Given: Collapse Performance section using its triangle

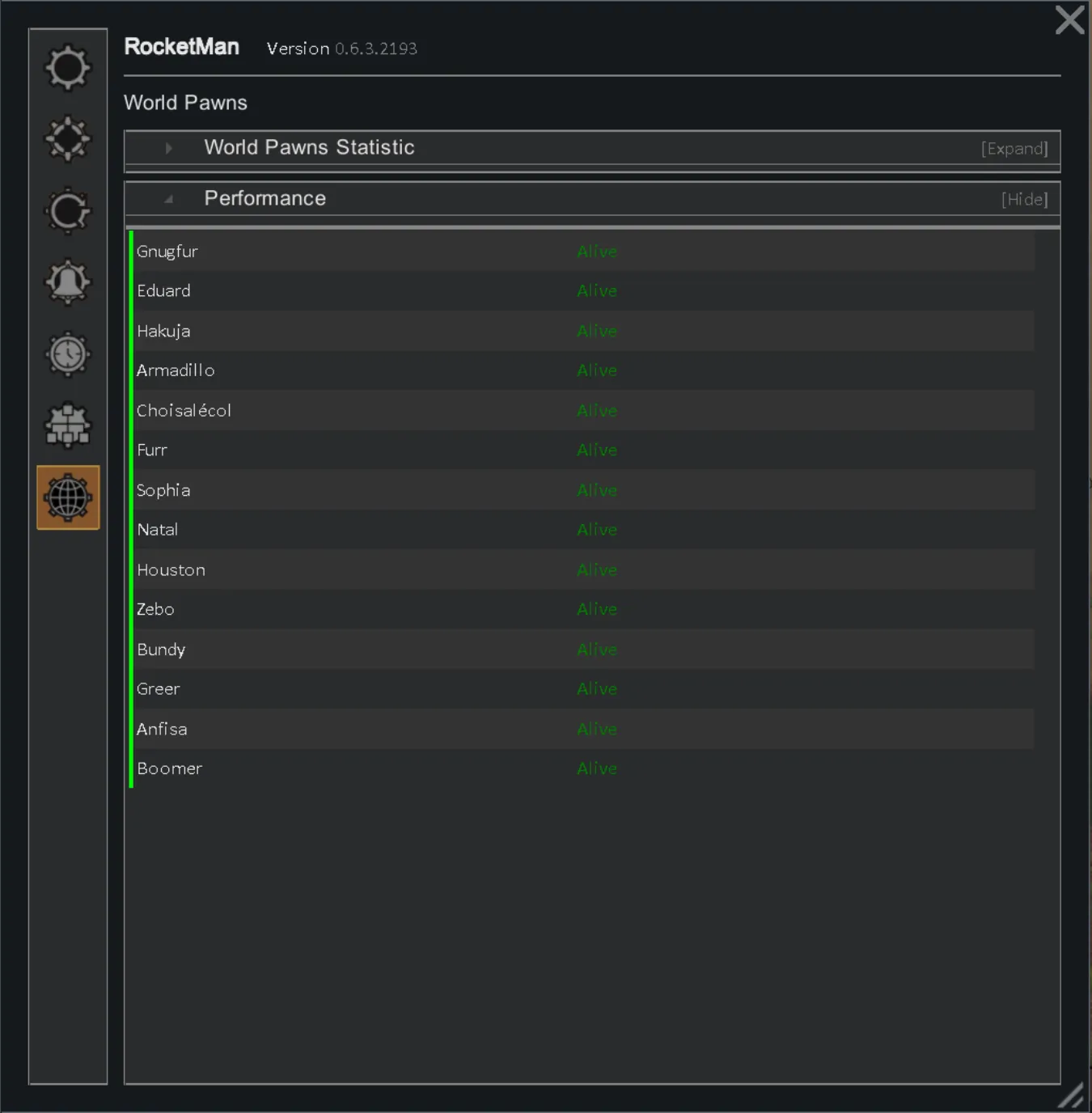Looking at the screenshot, I should (168, 199).
